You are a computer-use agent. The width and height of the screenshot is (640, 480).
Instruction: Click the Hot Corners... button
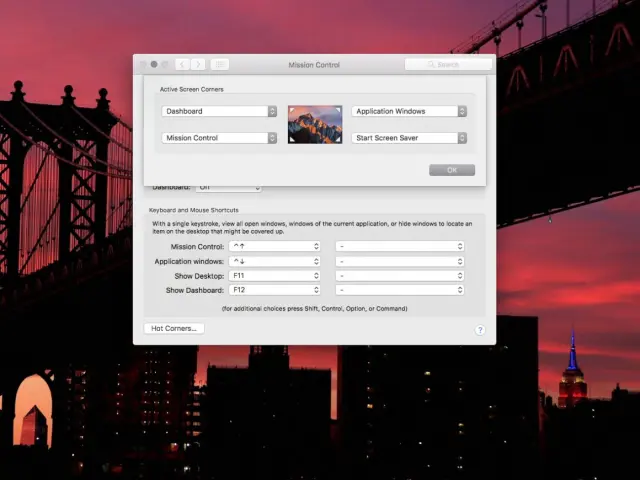point(174,328)
